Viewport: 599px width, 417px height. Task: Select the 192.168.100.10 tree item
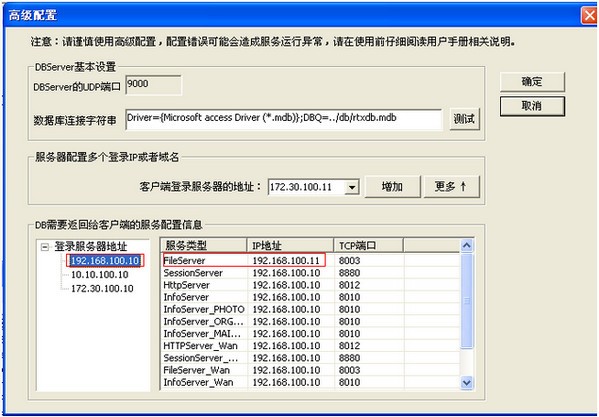[105, 260]
